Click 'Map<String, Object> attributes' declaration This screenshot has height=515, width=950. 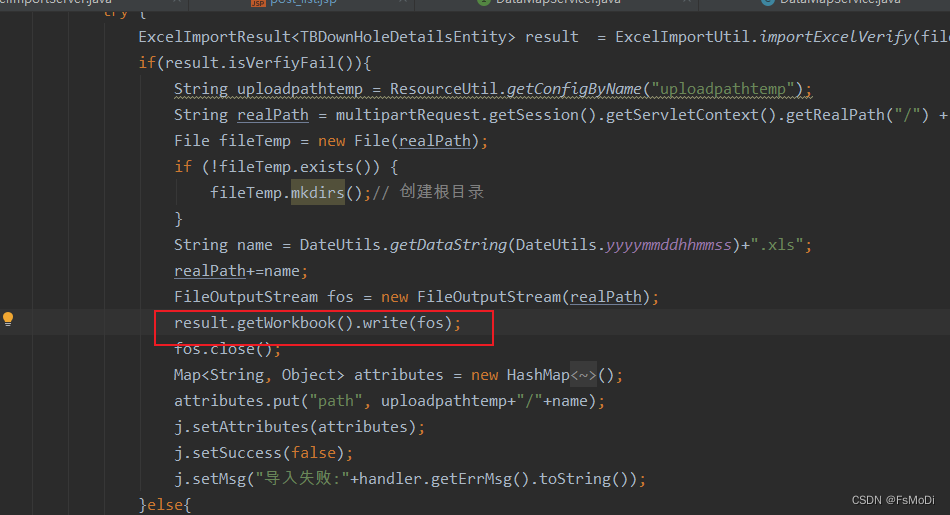(308, 375)
